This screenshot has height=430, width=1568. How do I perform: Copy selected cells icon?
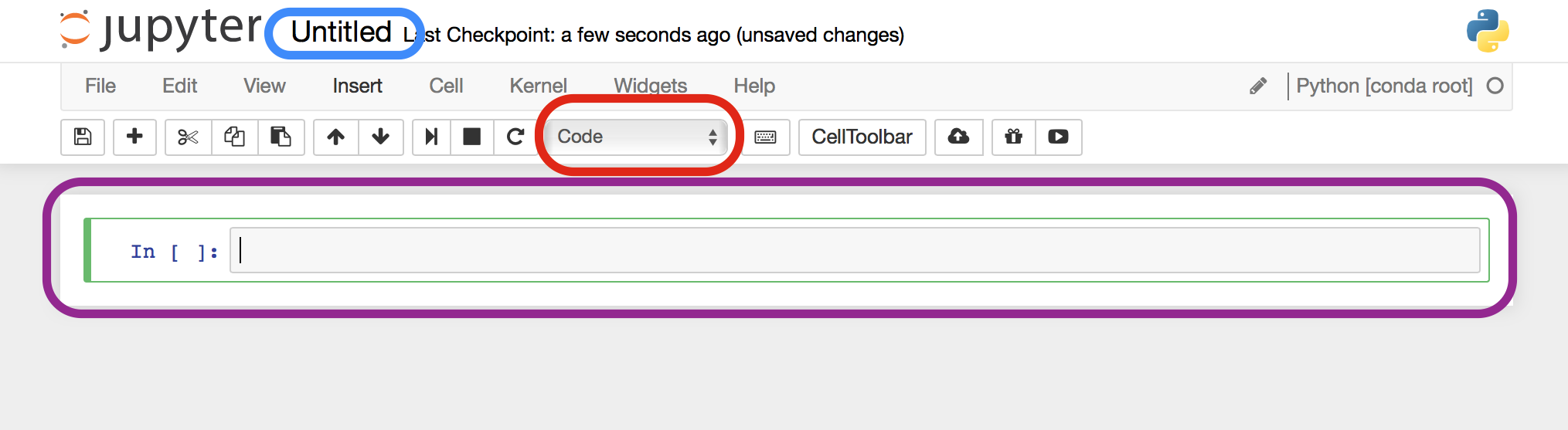pyautogui.click(x=234, y=137)
